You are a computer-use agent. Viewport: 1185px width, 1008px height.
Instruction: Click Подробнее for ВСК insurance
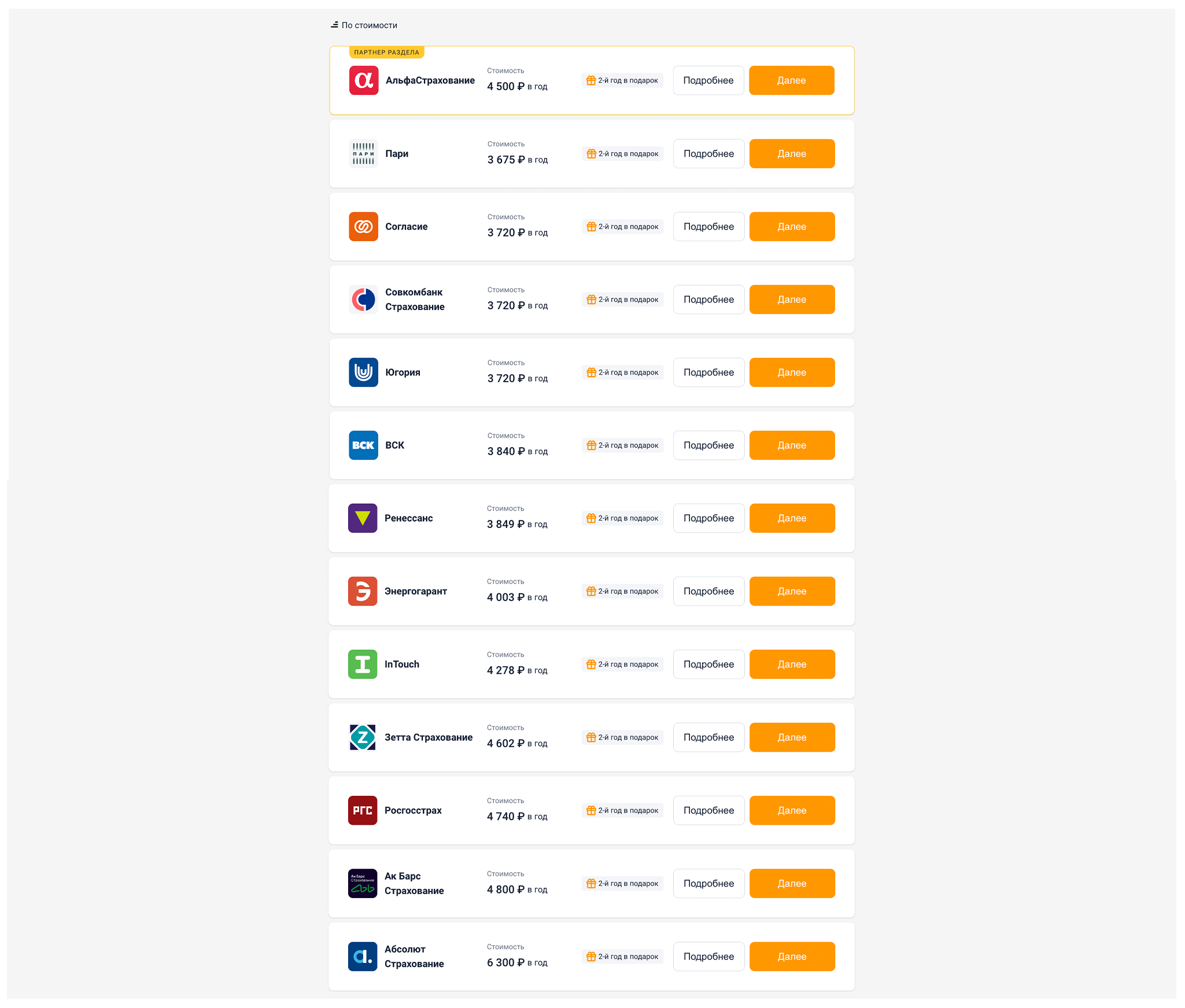pyautogui.click(x=707, y=445)
